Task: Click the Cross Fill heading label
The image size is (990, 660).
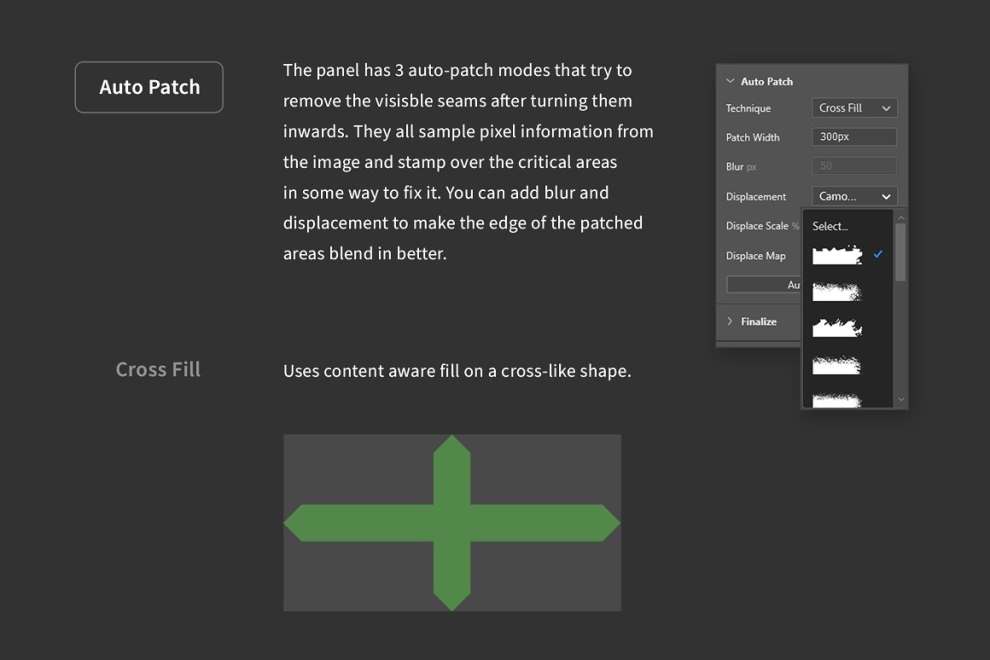Action: coord(158,369)
